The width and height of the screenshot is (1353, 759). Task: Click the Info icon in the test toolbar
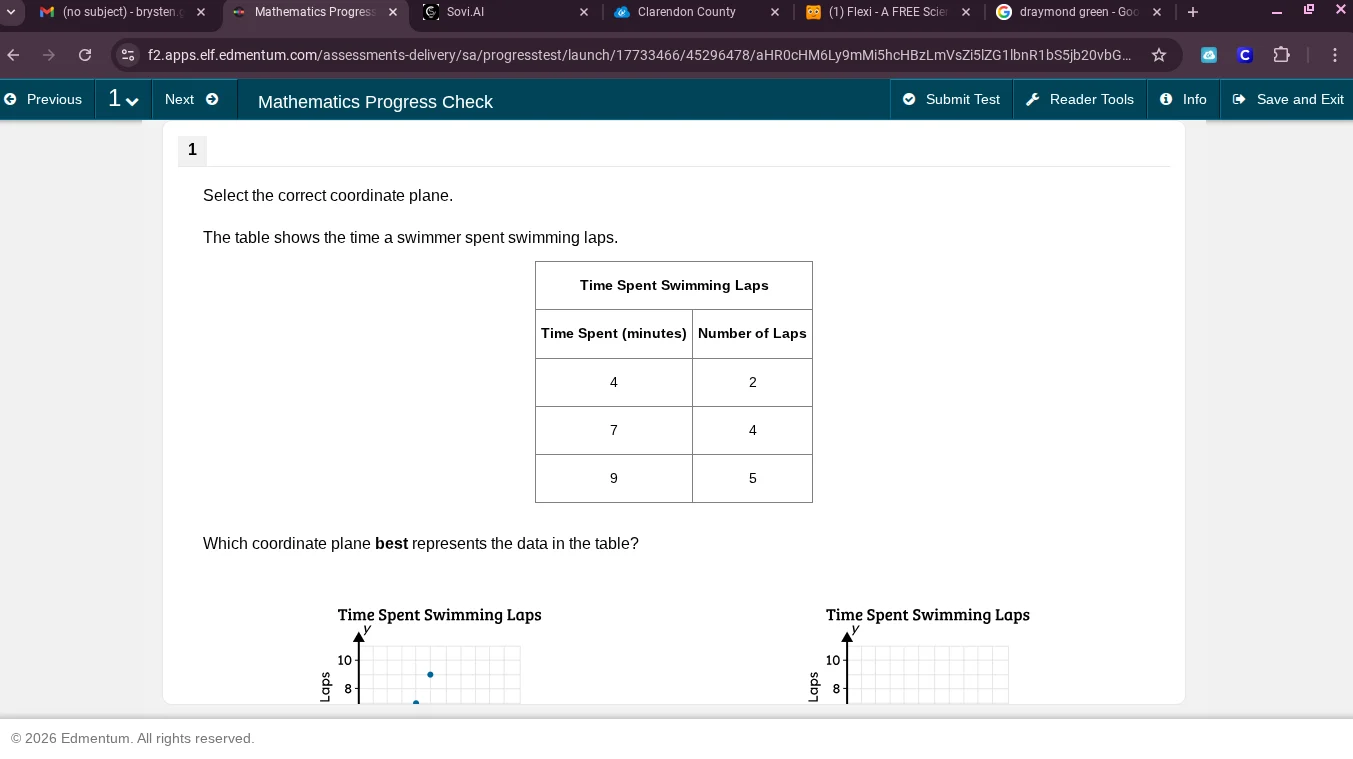1166,99
